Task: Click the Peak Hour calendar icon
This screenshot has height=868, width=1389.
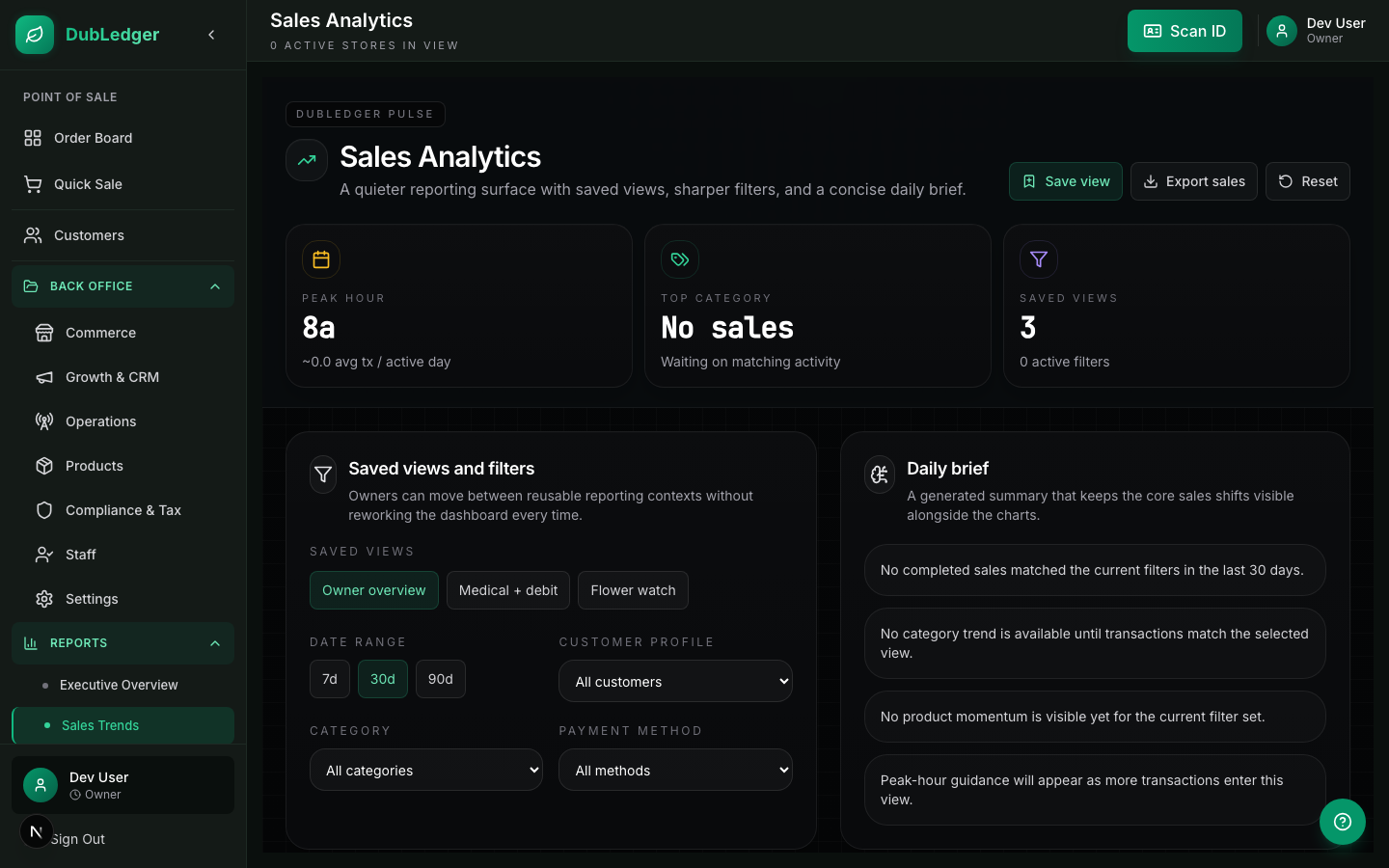Action: 321,259
